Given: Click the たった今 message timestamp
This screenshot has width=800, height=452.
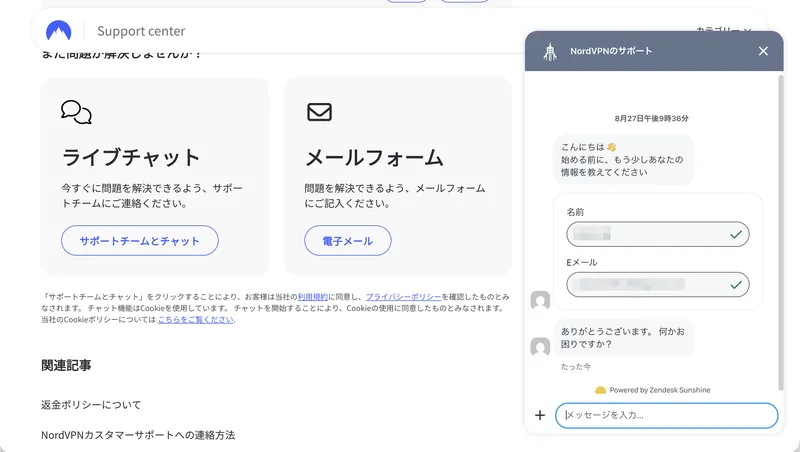Looking at the screenshot, I should click(576, 367).
